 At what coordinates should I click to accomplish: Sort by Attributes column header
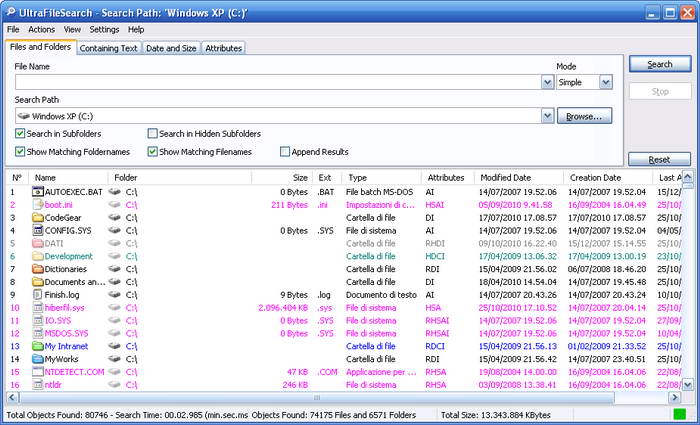click(x=448, y=178)
